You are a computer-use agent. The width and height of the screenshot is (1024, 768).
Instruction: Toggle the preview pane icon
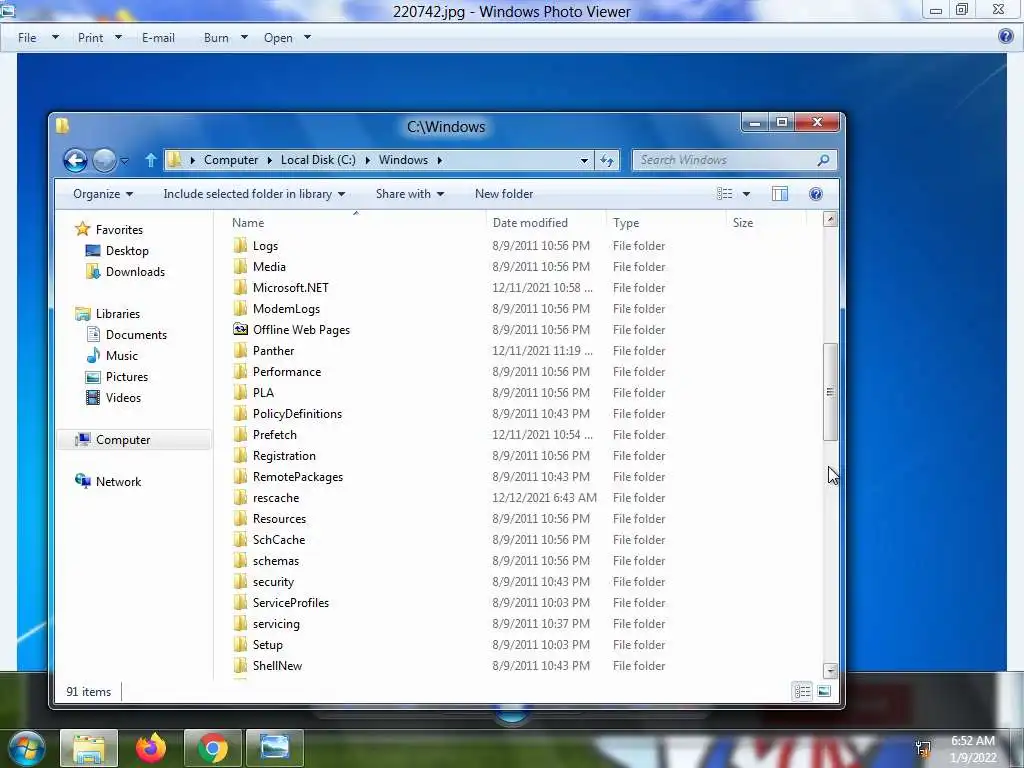coord(780,194)
